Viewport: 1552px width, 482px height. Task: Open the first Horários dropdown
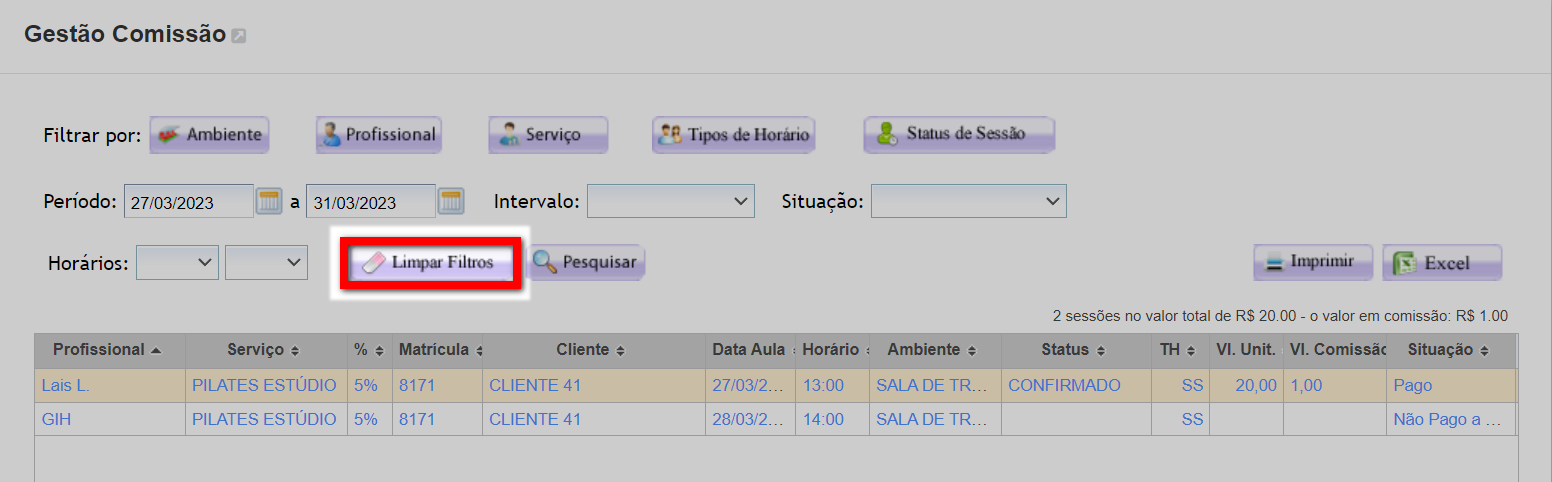177,262
